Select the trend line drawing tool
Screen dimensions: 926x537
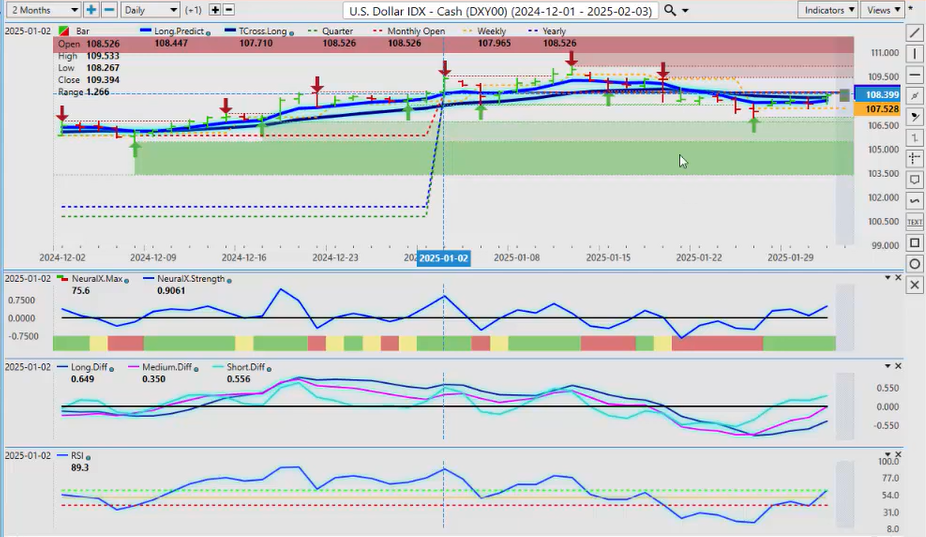click(914, 32)
